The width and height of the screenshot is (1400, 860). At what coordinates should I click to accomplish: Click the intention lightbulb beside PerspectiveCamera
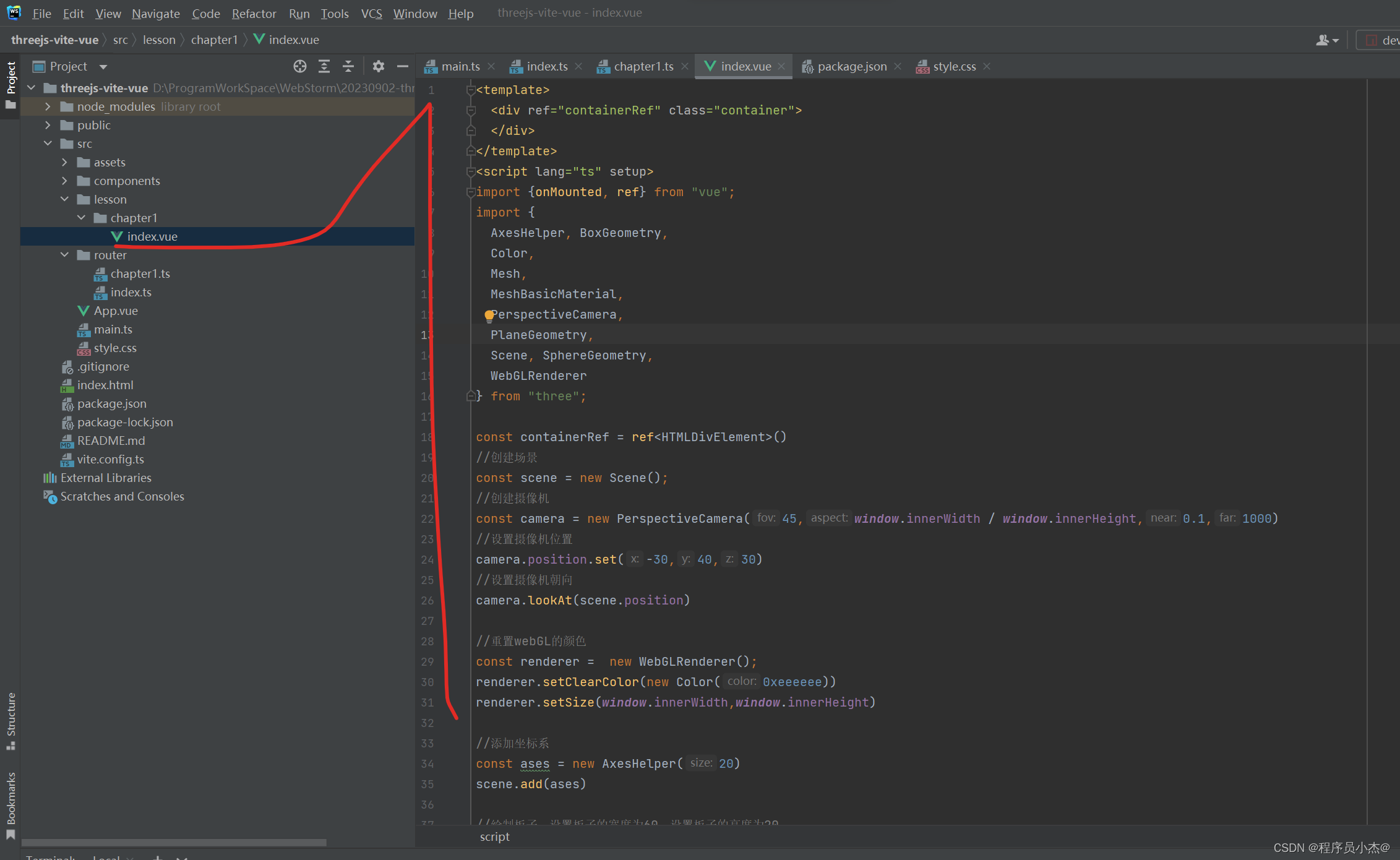tap(489, 316)
